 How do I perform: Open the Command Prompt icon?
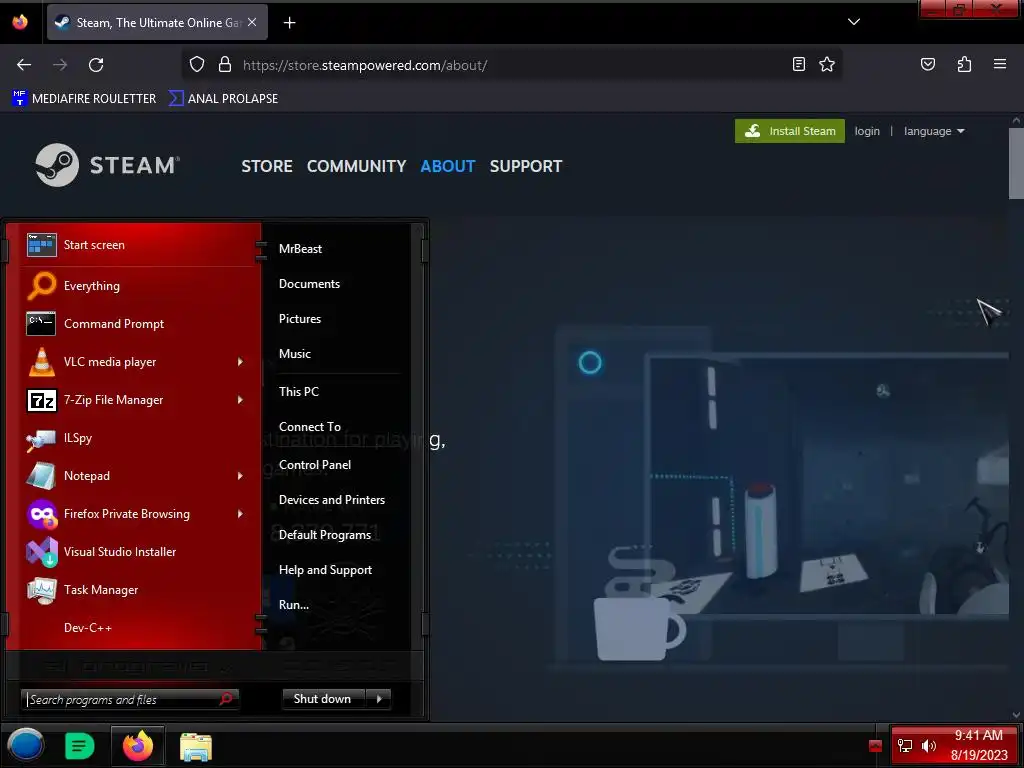41,323
